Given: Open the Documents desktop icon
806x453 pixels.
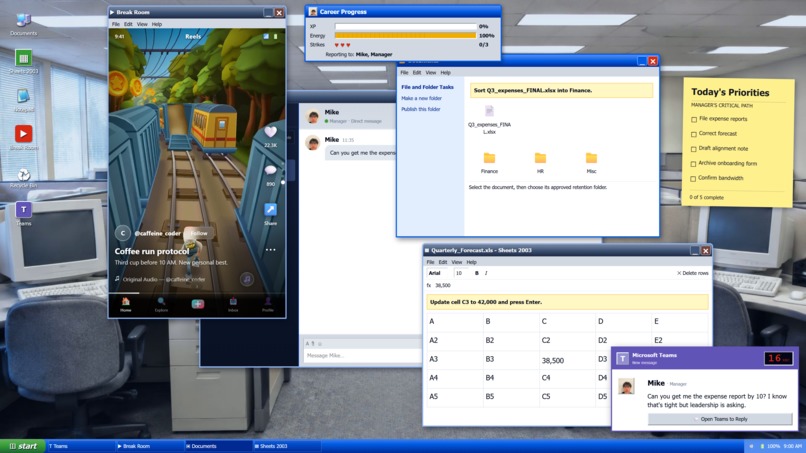Looking at the screenshot, I should [23, 24].
